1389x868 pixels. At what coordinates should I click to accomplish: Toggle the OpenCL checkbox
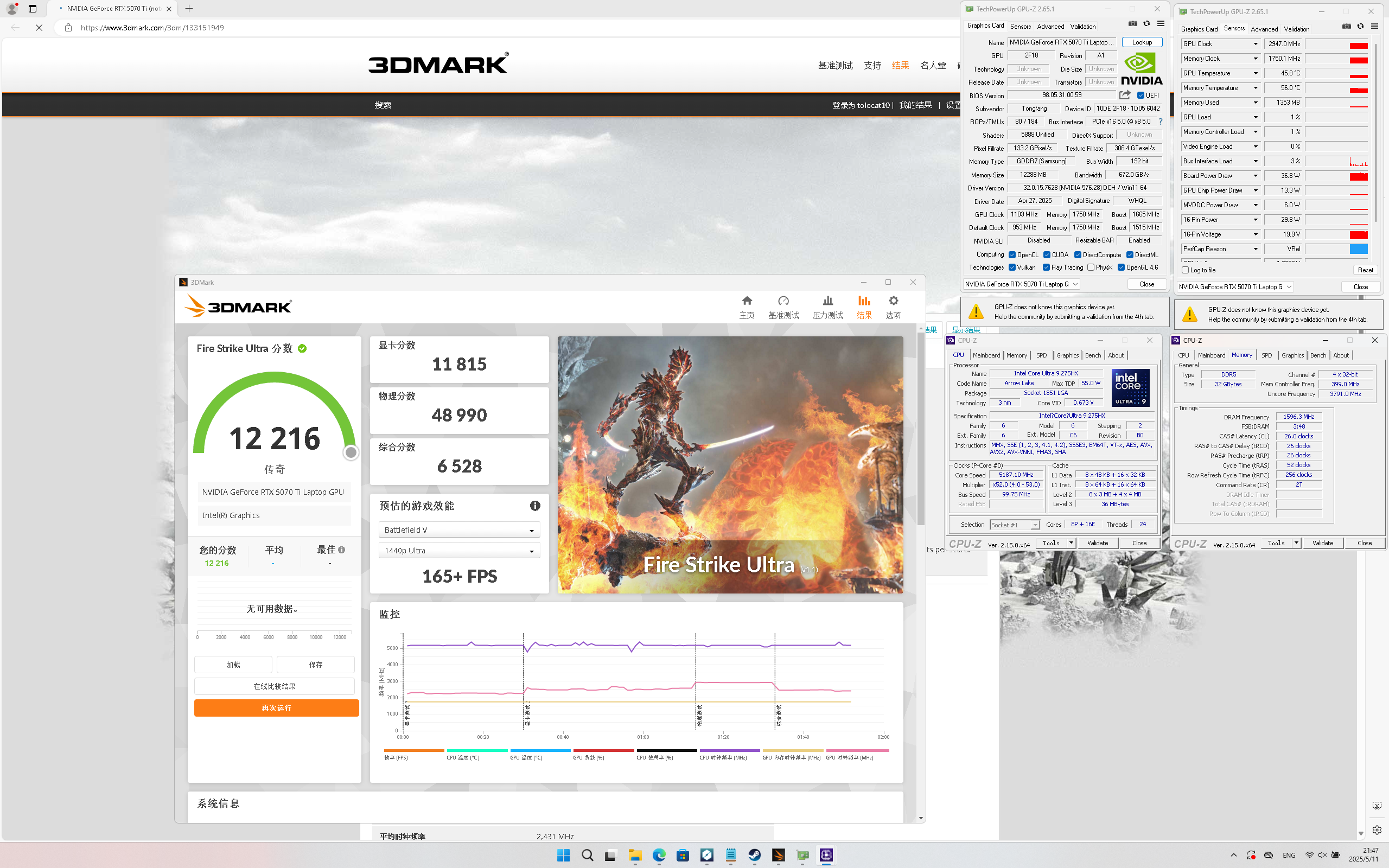click(1012, 255)
